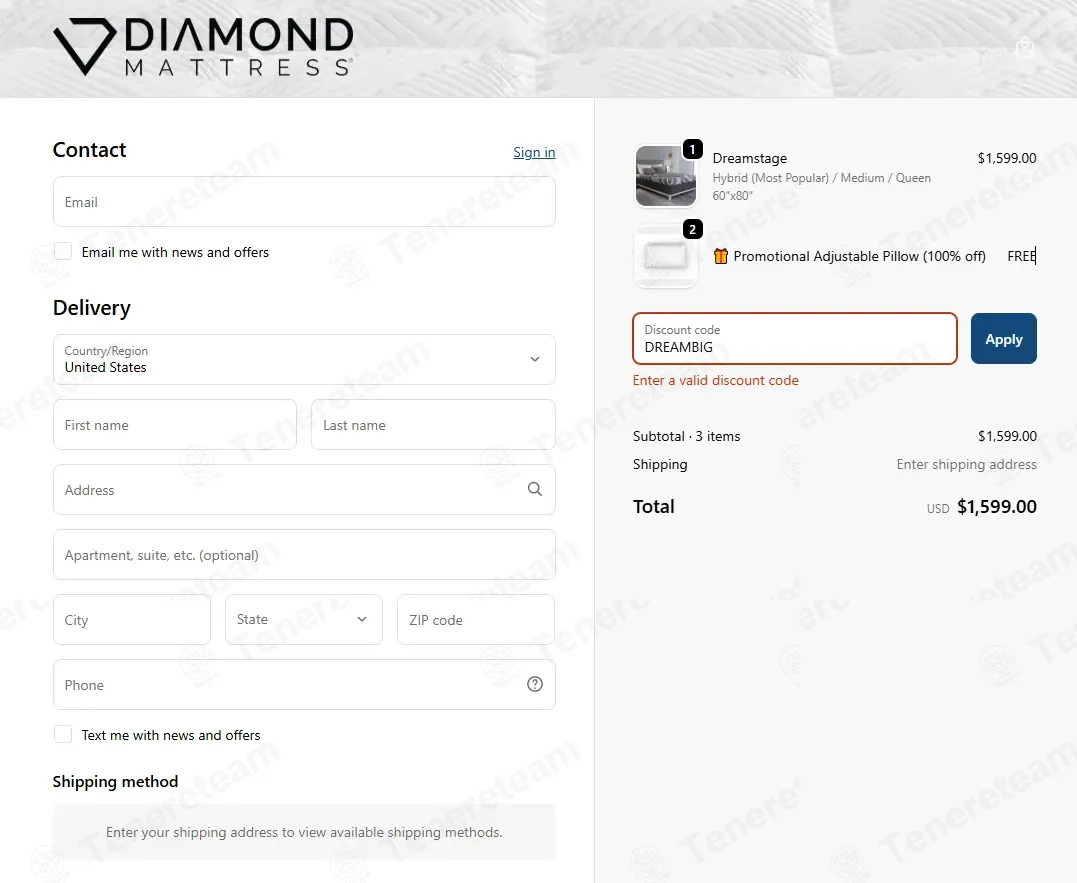Click the gift icon beside Promotional Pillow
The width and height of the screenshot is (1077, 883).
coord(721,256)
